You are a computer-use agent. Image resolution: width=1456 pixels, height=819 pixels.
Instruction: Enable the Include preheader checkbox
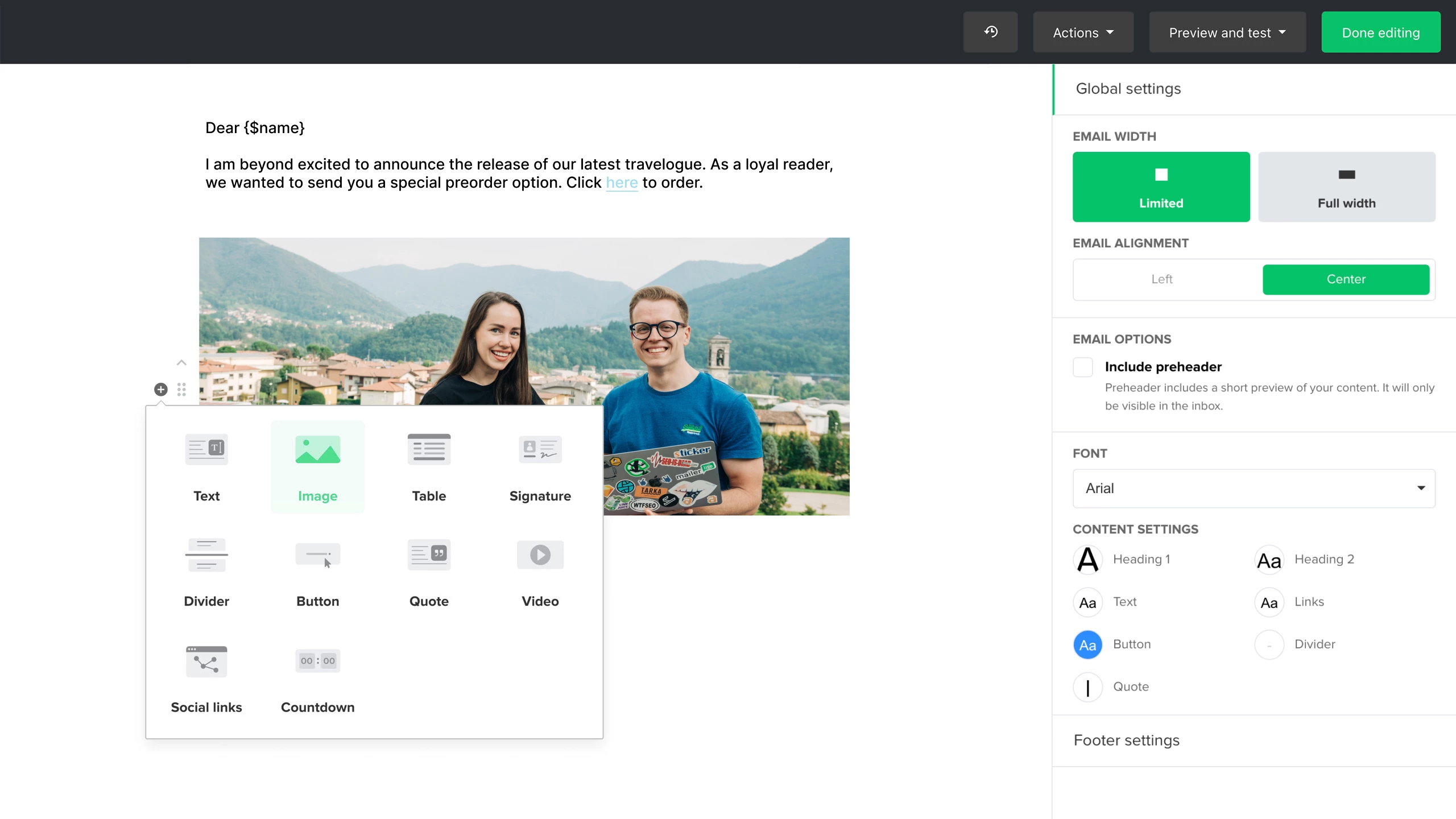point(1083,367)
